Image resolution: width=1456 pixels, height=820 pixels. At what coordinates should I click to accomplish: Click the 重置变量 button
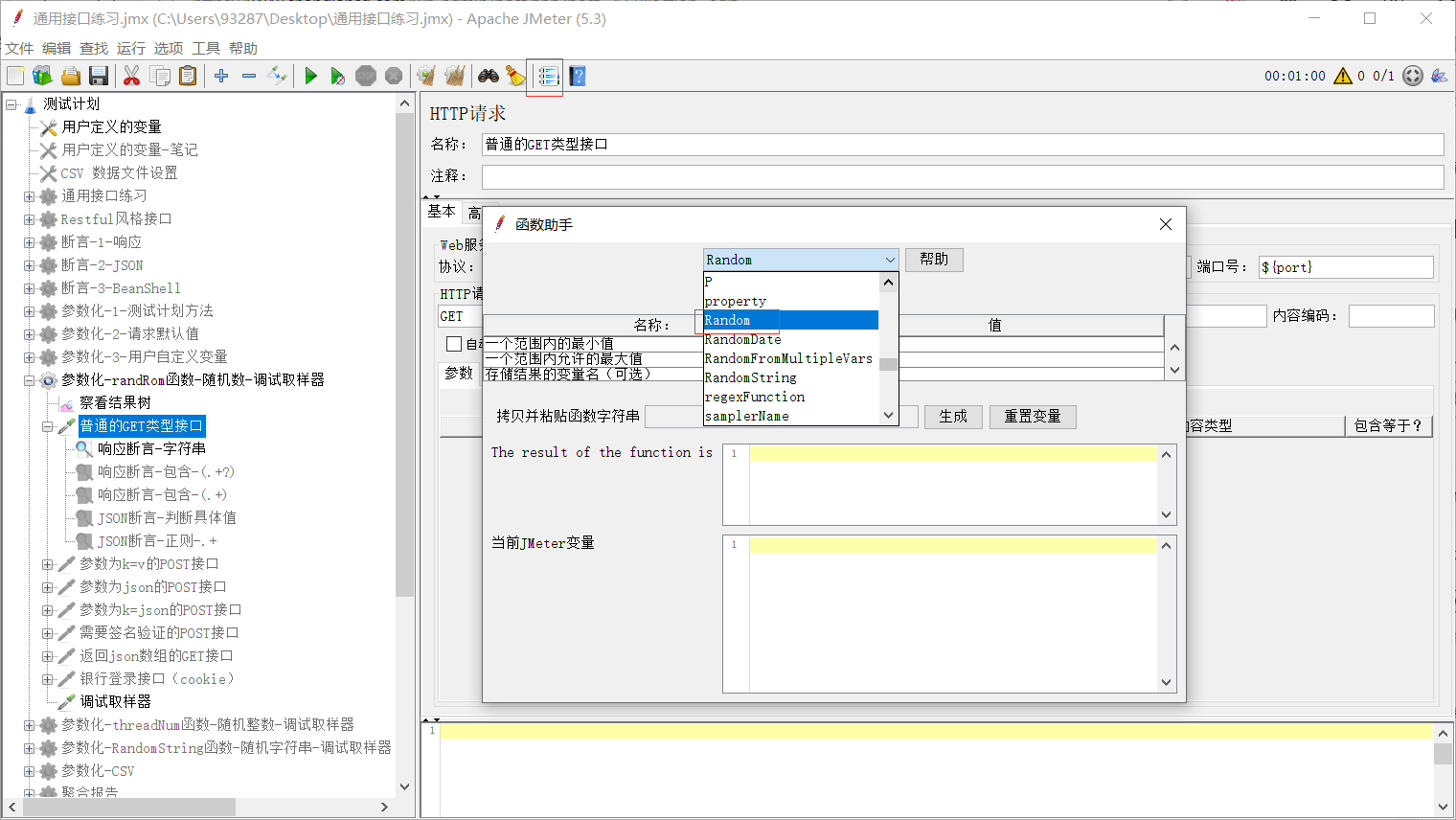[1033, 417]
